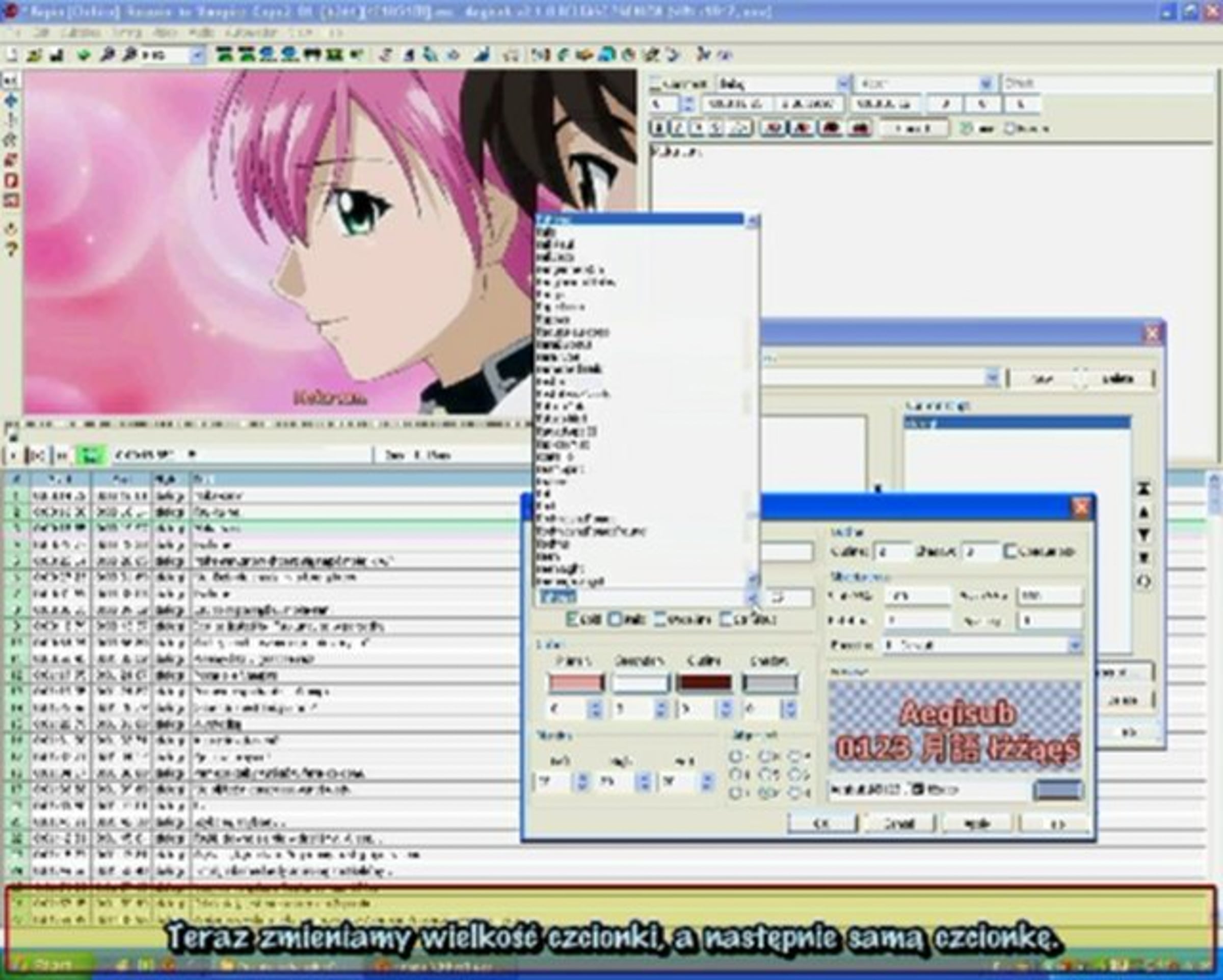Click the Save subtitles disk icon

click(x=56, y=55)
